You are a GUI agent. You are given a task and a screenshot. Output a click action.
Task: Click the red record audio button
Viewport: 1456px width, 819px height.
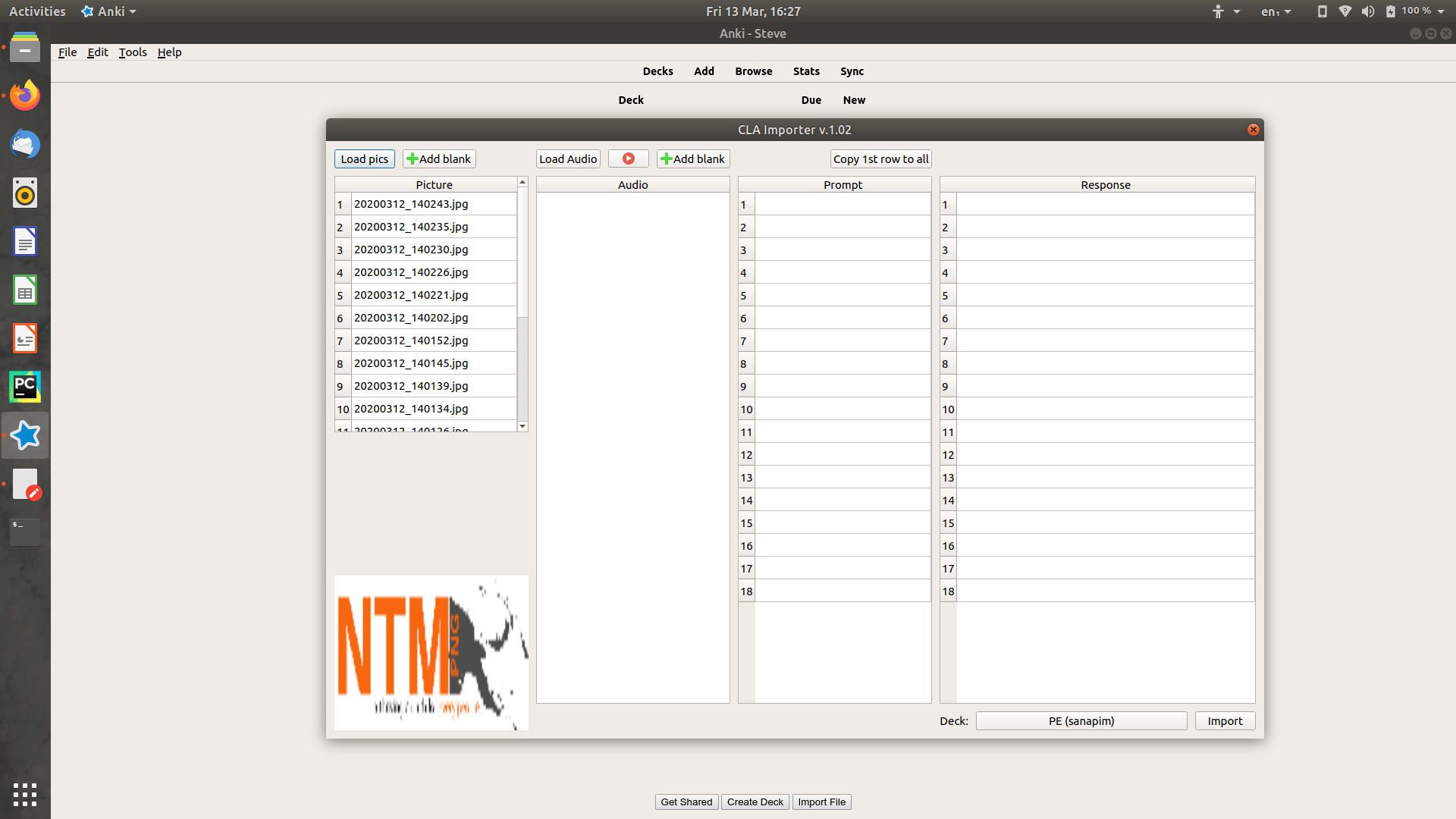(628, 158)
